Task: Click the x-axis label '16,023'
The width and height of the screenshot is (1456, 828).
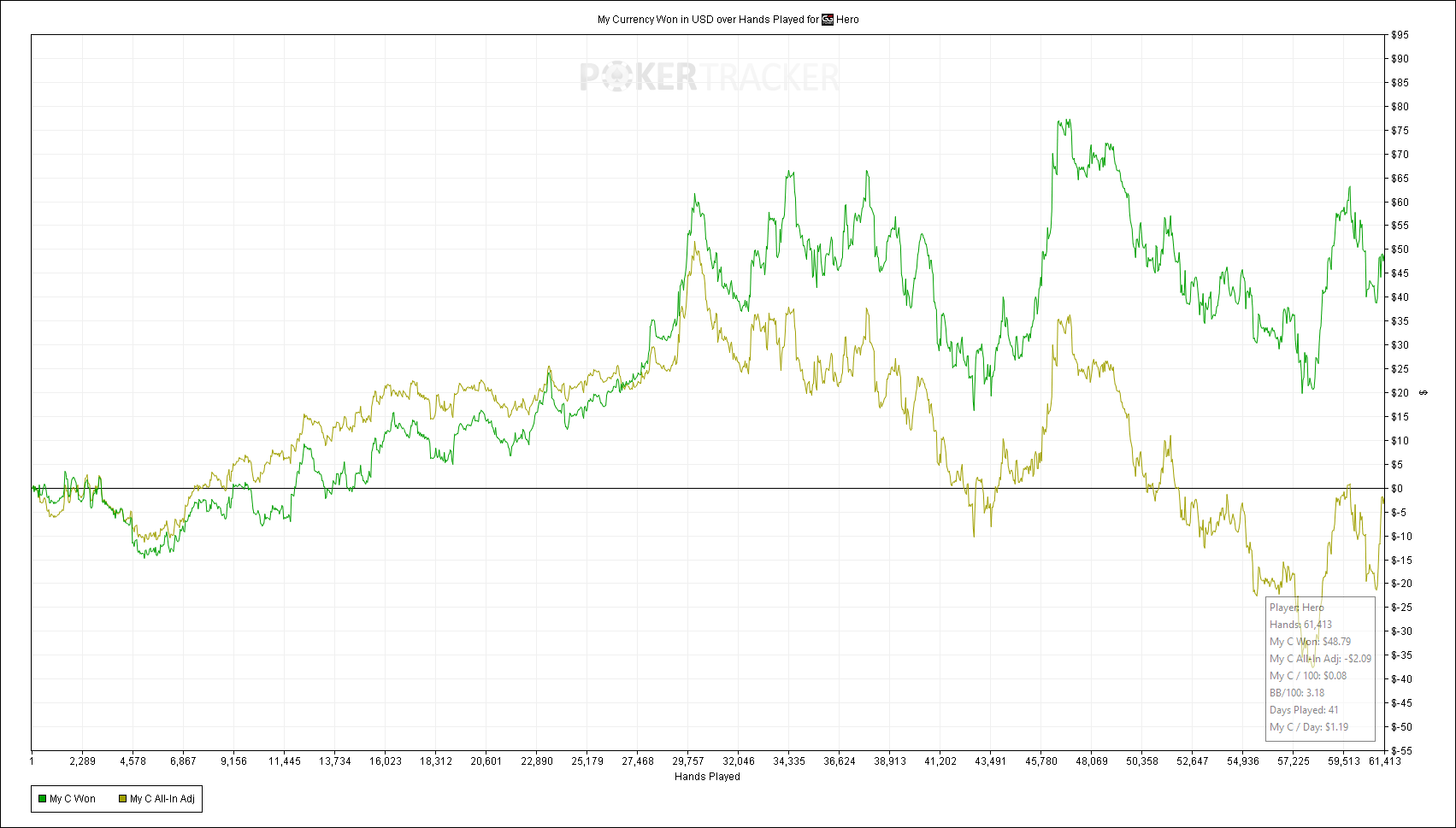Action: tap(385, 761)
